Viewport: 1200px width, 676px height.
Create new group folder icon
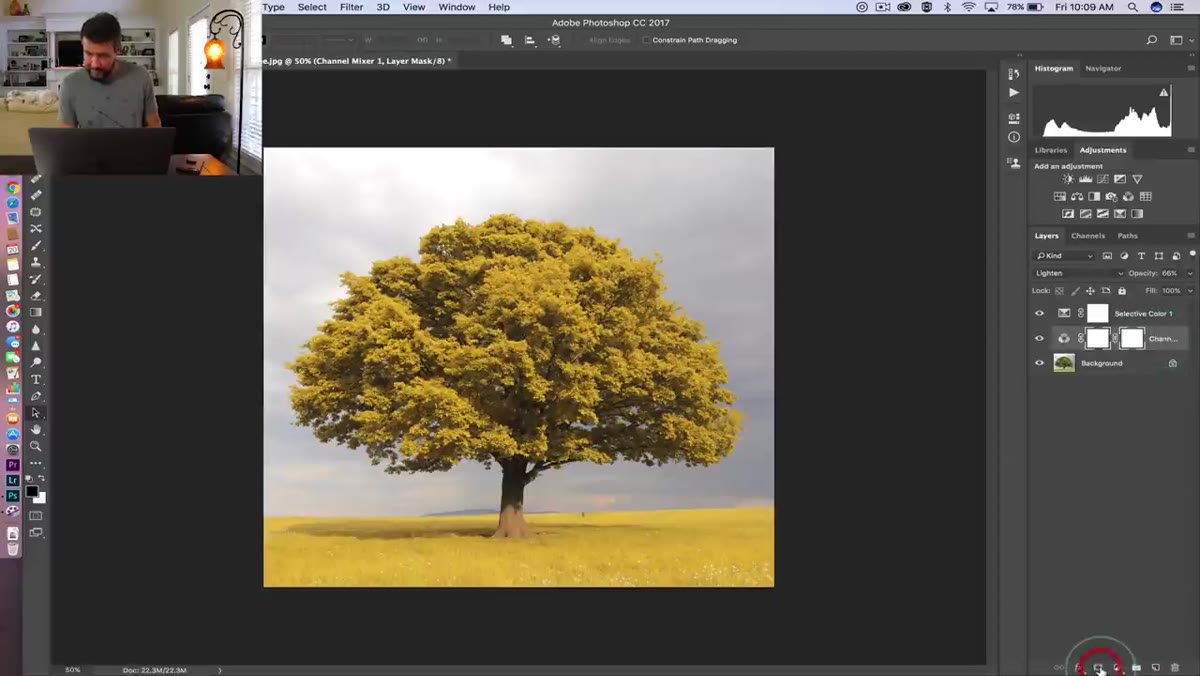pos(1137,667)
